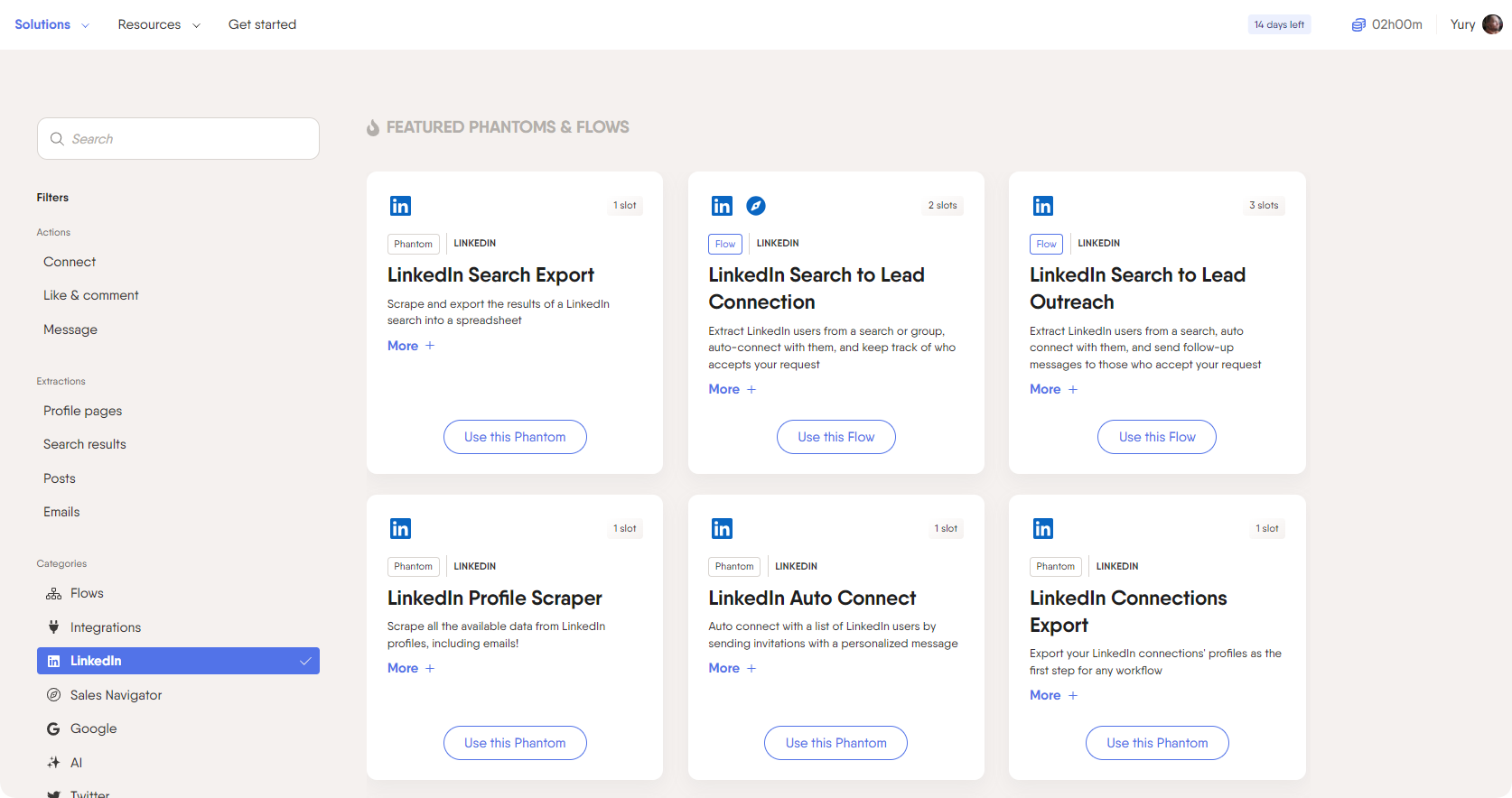Select the Search results filter
Screen dimensions: 1512x798
(85, 444)
